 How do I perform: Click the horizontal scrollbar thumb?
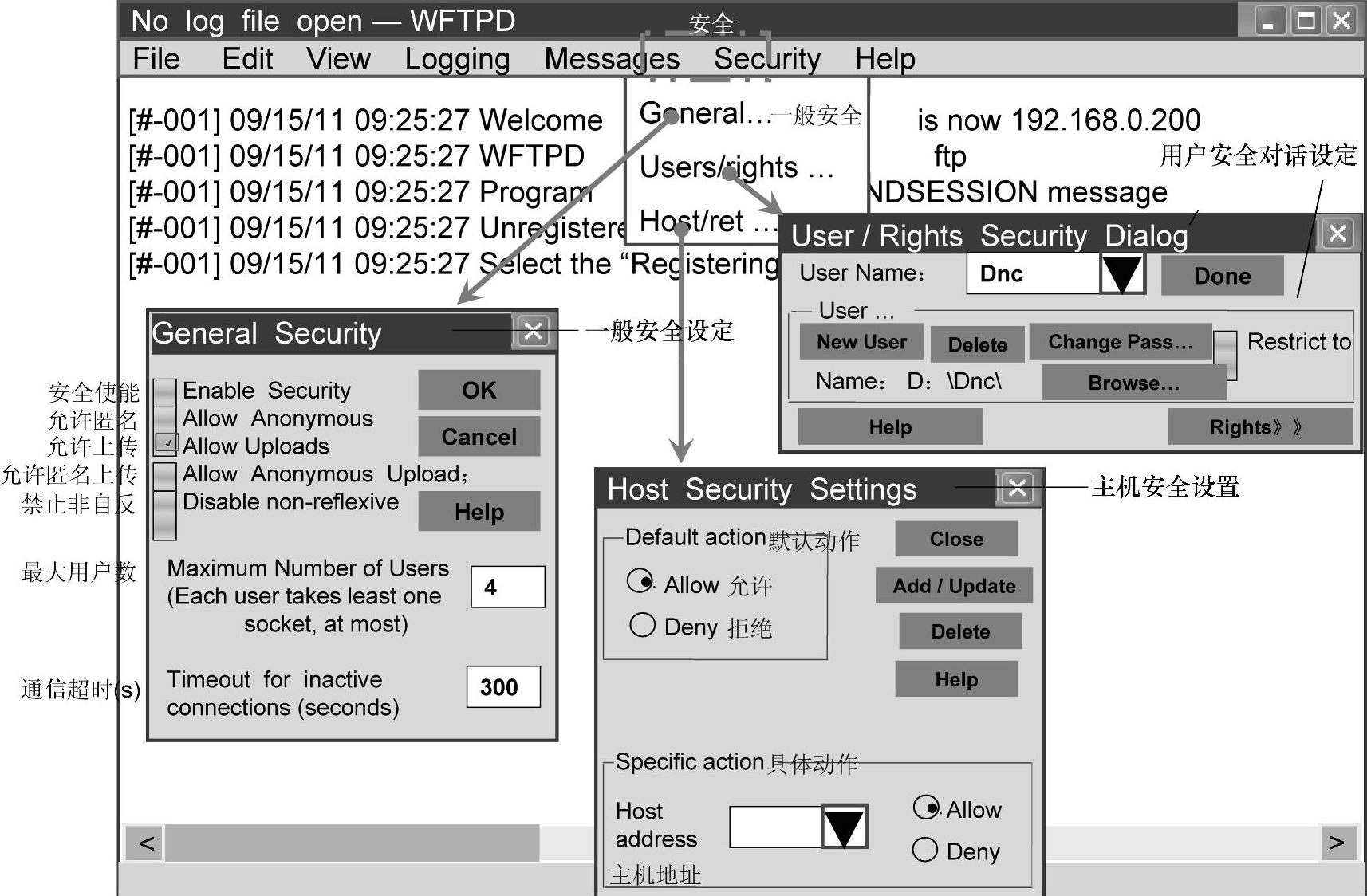tap(352, 843)
